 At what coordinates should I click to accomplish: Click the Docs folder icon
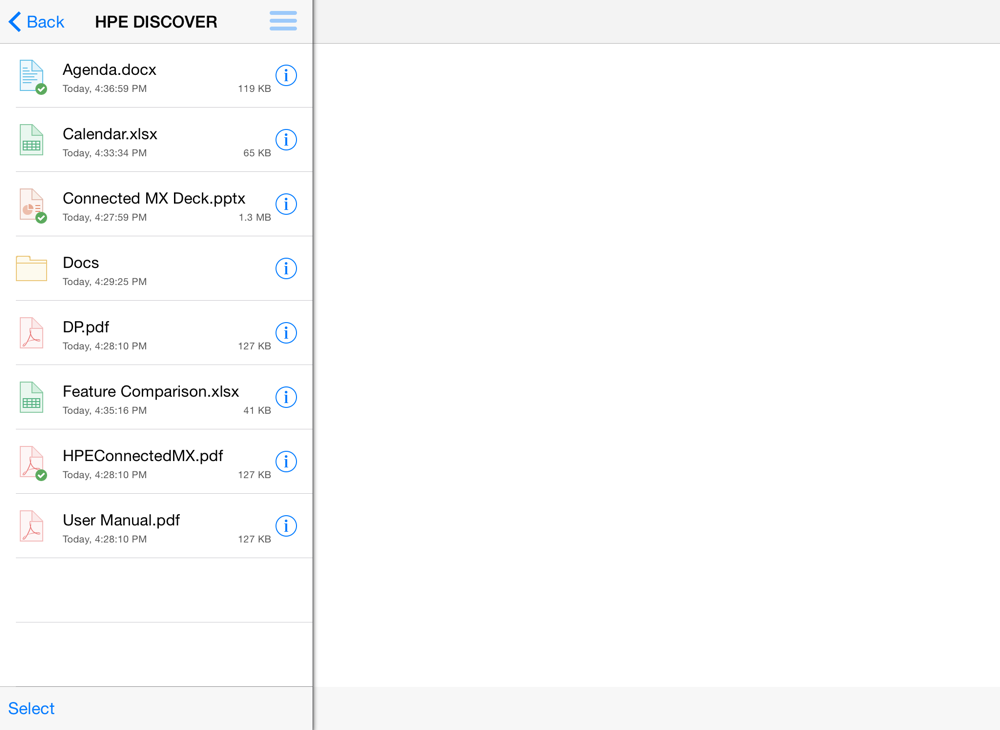pyautogui.click(x=31, y=268)
